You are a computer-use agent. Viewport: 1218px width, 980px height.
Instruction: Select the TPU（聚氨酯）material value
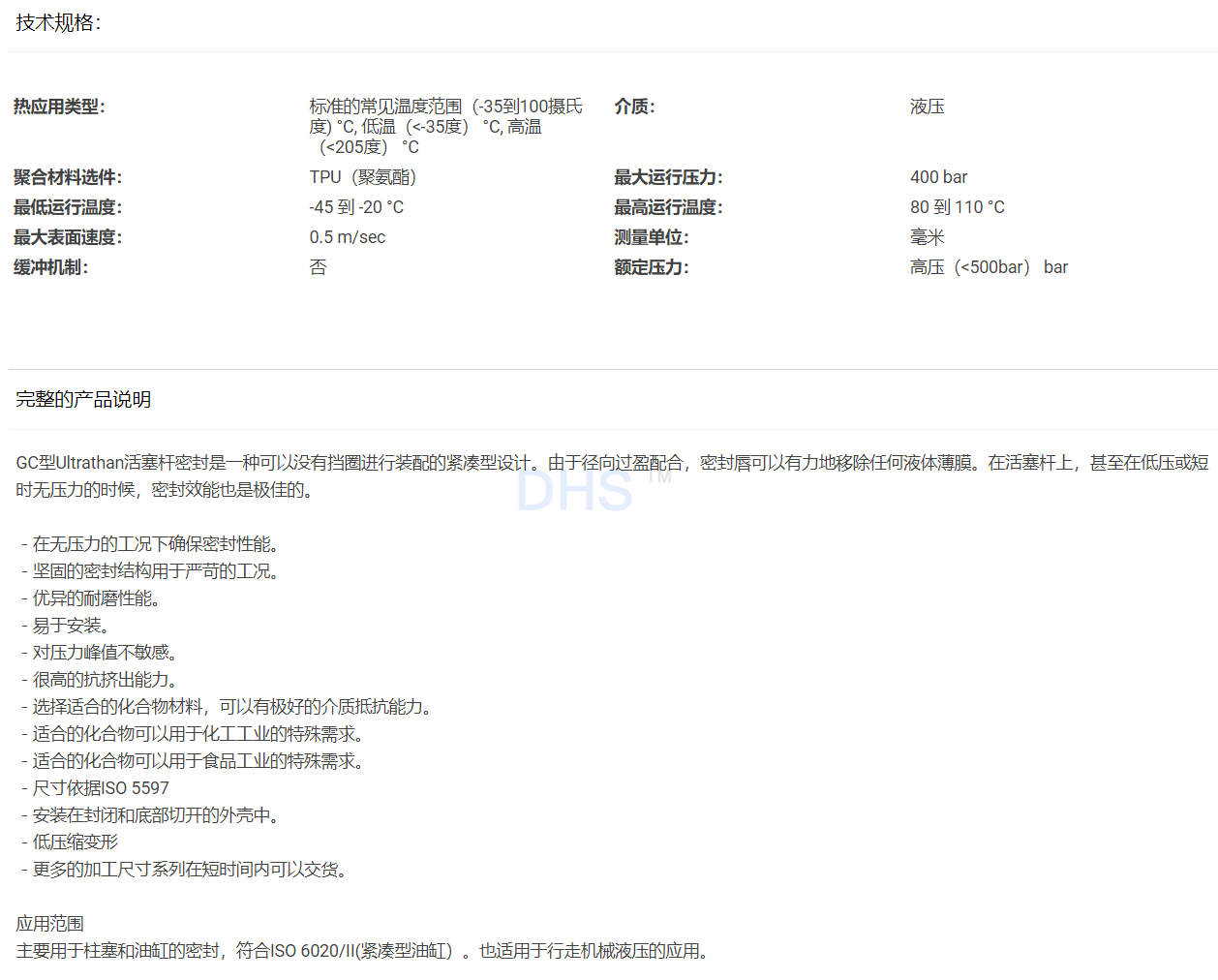[363, 177]
